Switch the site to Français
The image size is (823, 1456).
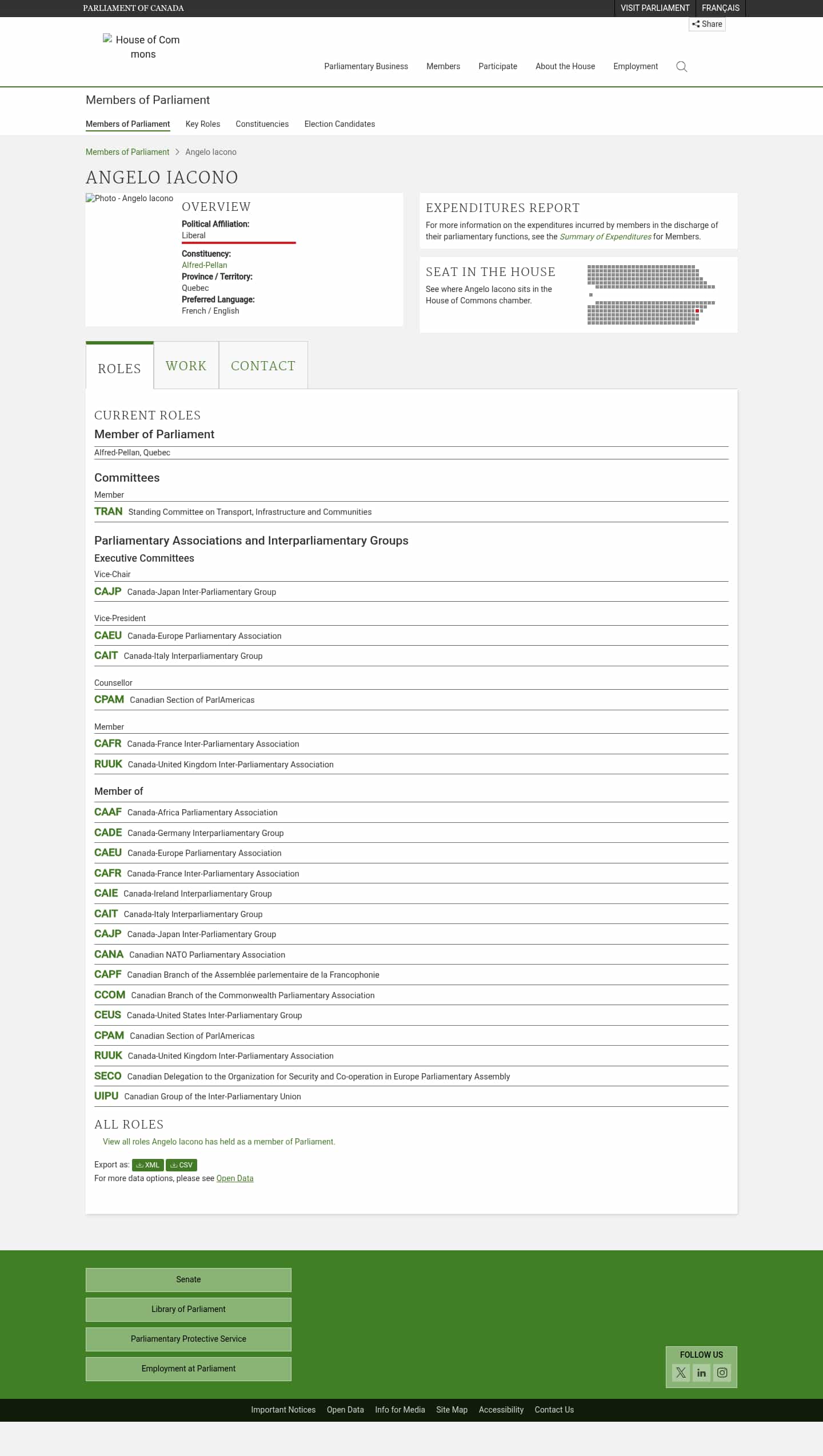click(721, 8)
